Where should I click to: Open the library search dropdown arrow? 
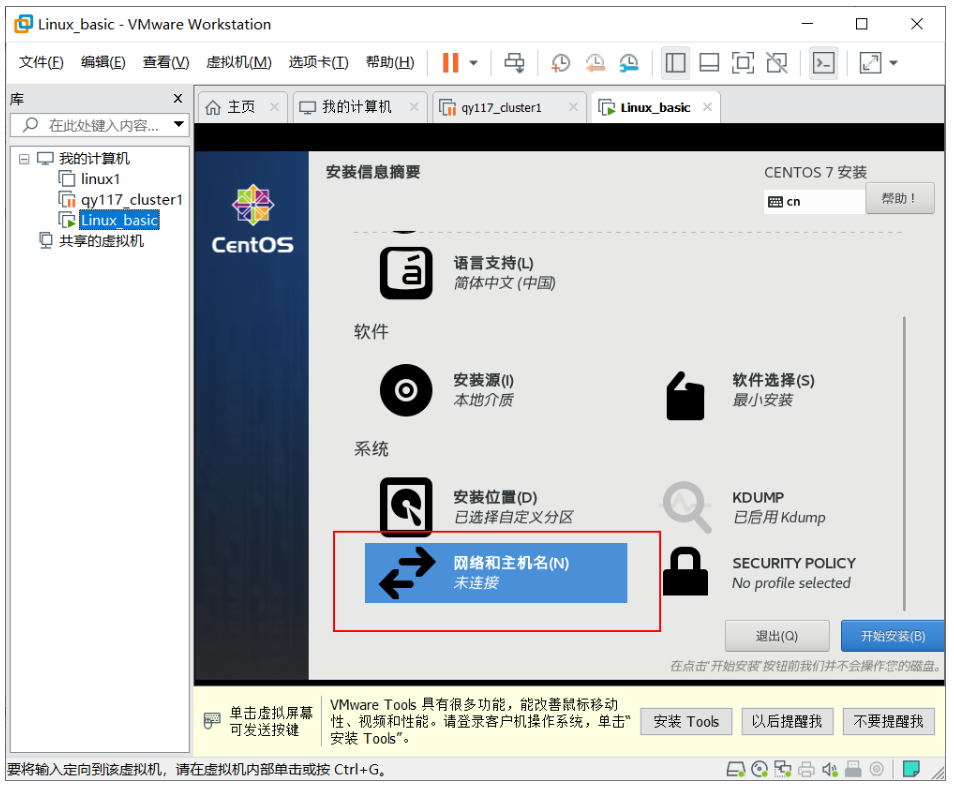pos(179,125)
